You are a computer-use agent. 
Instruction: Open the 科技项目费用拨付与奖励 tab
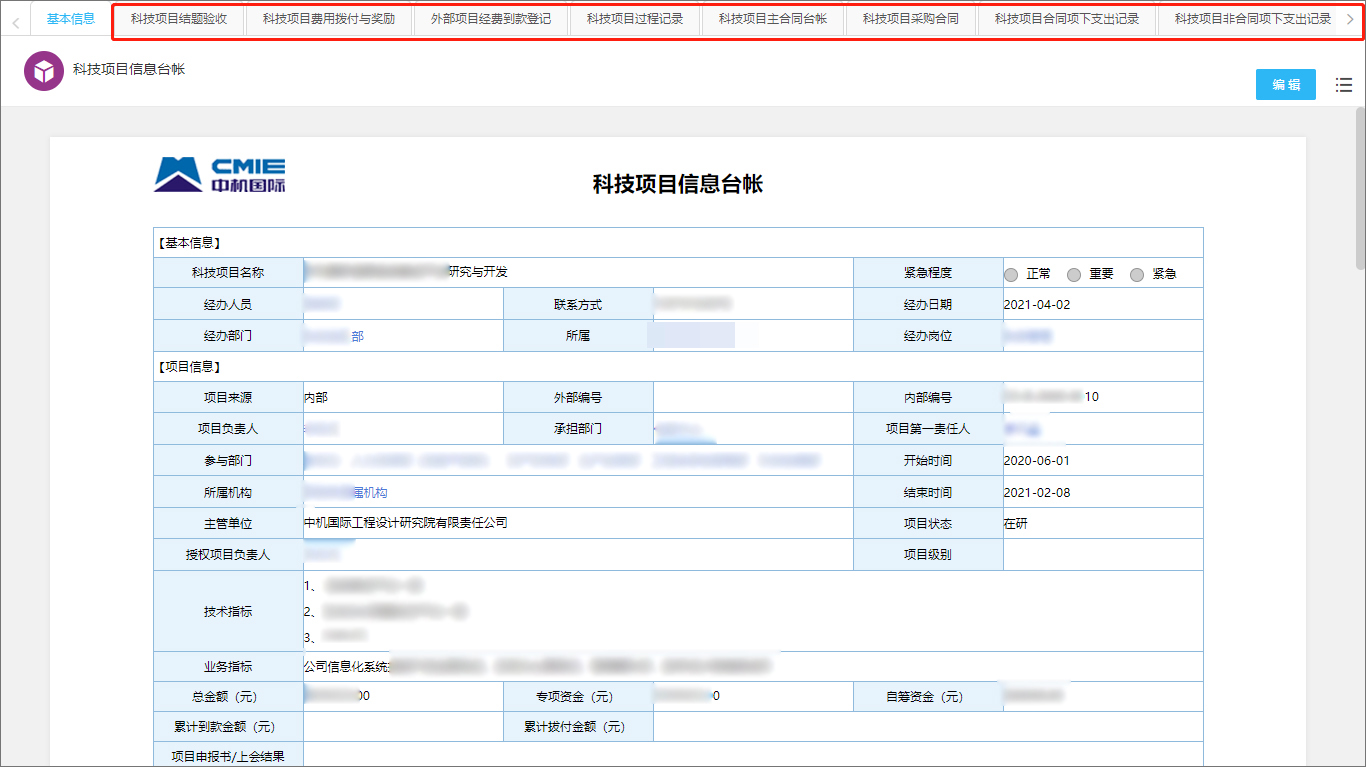pos(329,19)
